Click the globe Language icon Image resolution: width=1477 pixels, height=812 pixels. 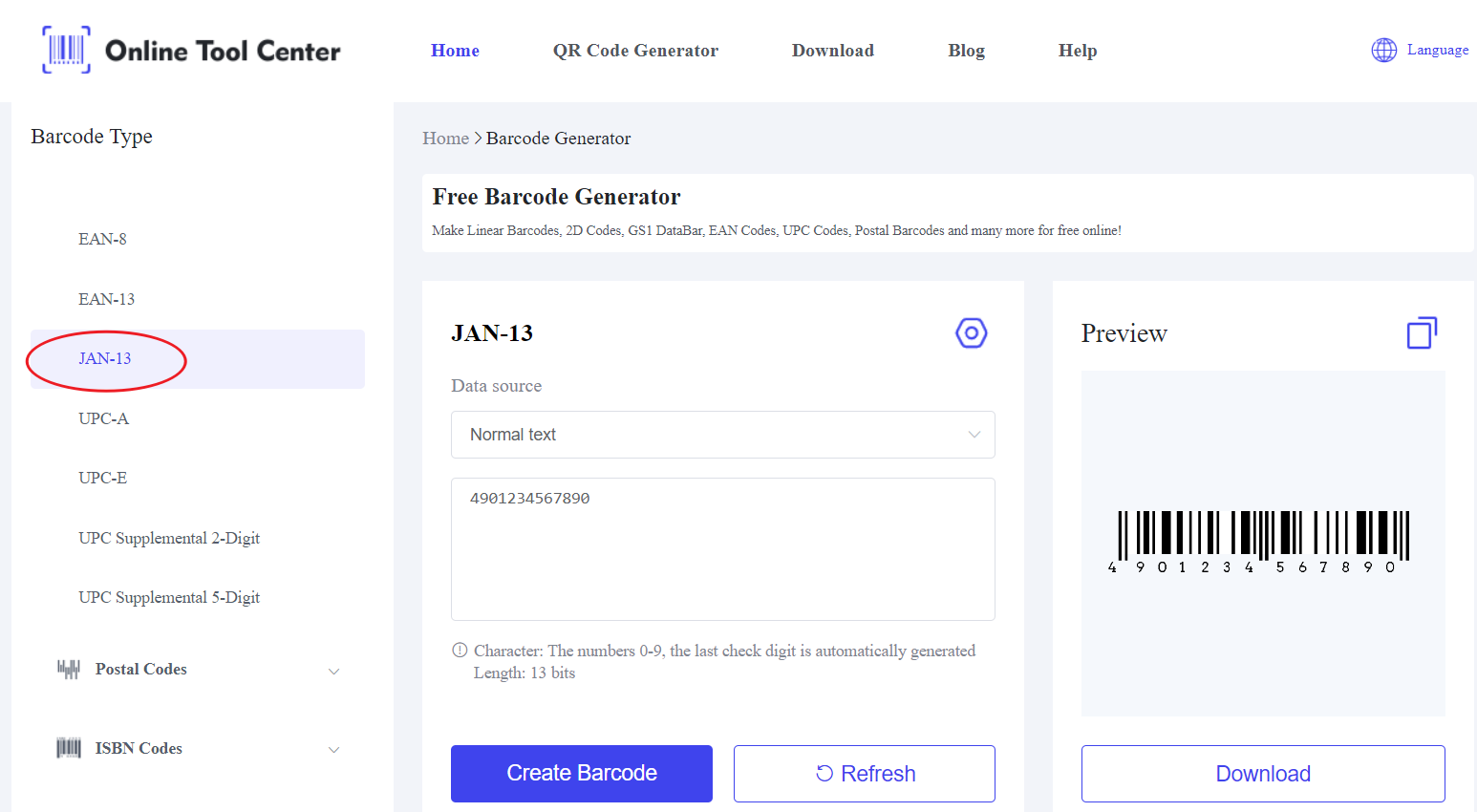1383,50
